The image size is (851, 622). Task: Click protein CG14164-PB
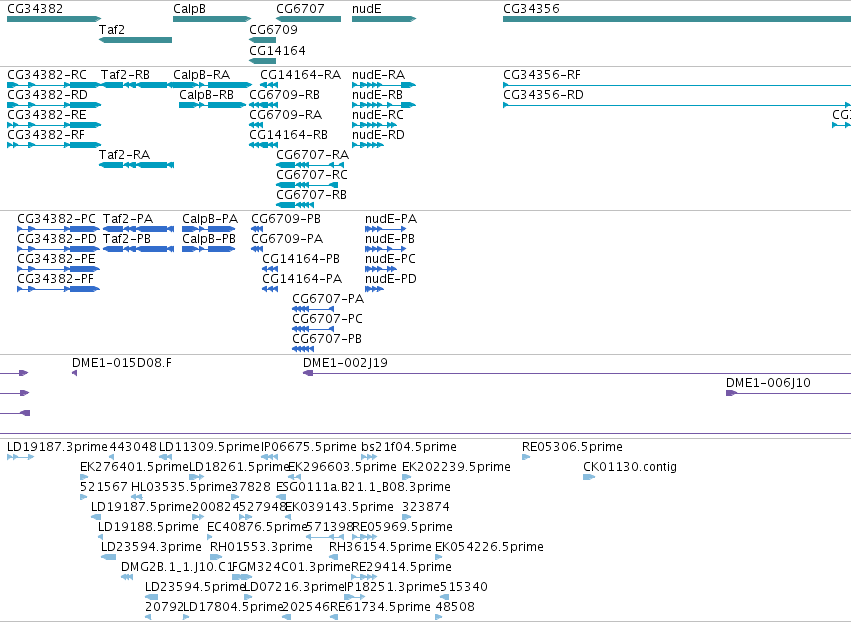pyautogui.click(x=270, y=269)
